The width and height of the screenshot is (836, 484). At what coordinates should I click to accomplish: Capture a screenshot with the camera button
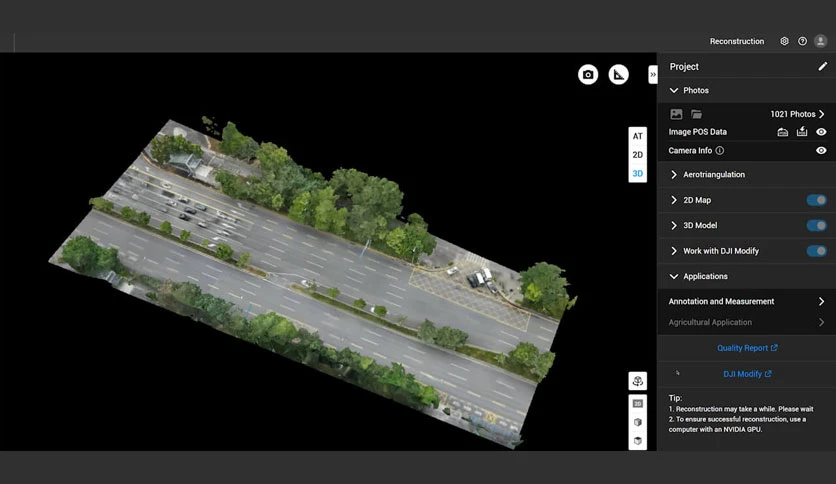588,75
